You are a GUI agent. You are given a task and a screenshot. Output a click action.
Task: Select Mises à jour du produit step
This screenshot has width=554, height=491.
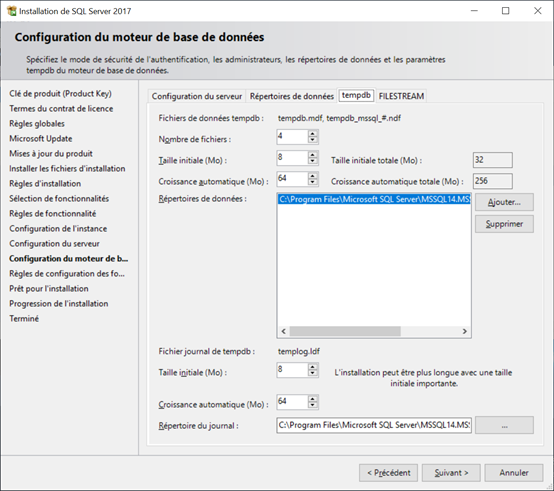tap(51, 154)
